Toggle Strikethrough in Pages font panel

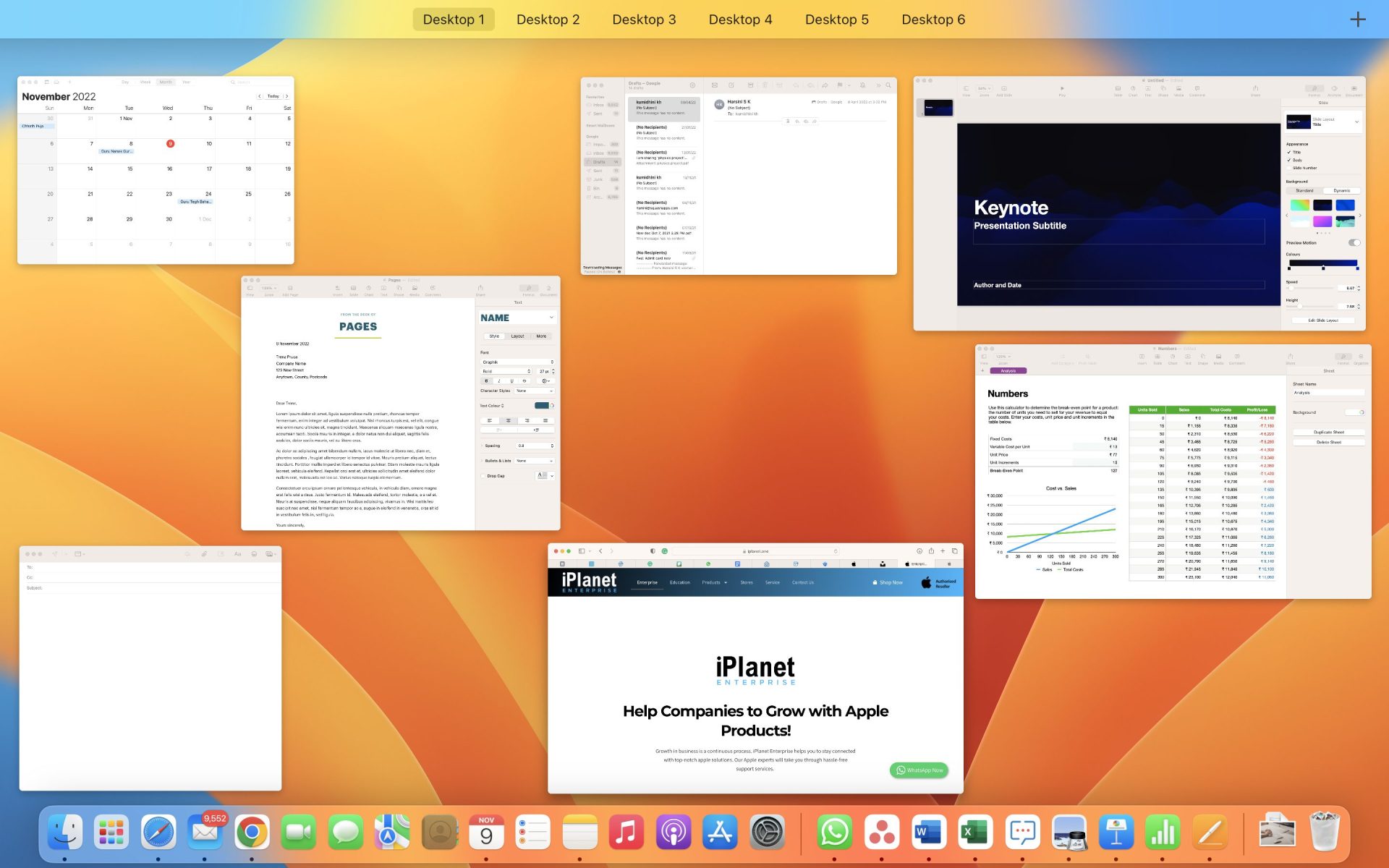coord(524,380)
